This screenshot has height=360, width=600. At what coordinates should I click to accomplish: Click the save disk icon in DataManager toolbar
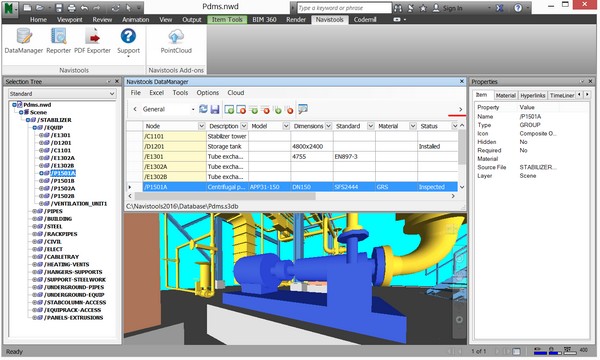(x=215, y=109)
